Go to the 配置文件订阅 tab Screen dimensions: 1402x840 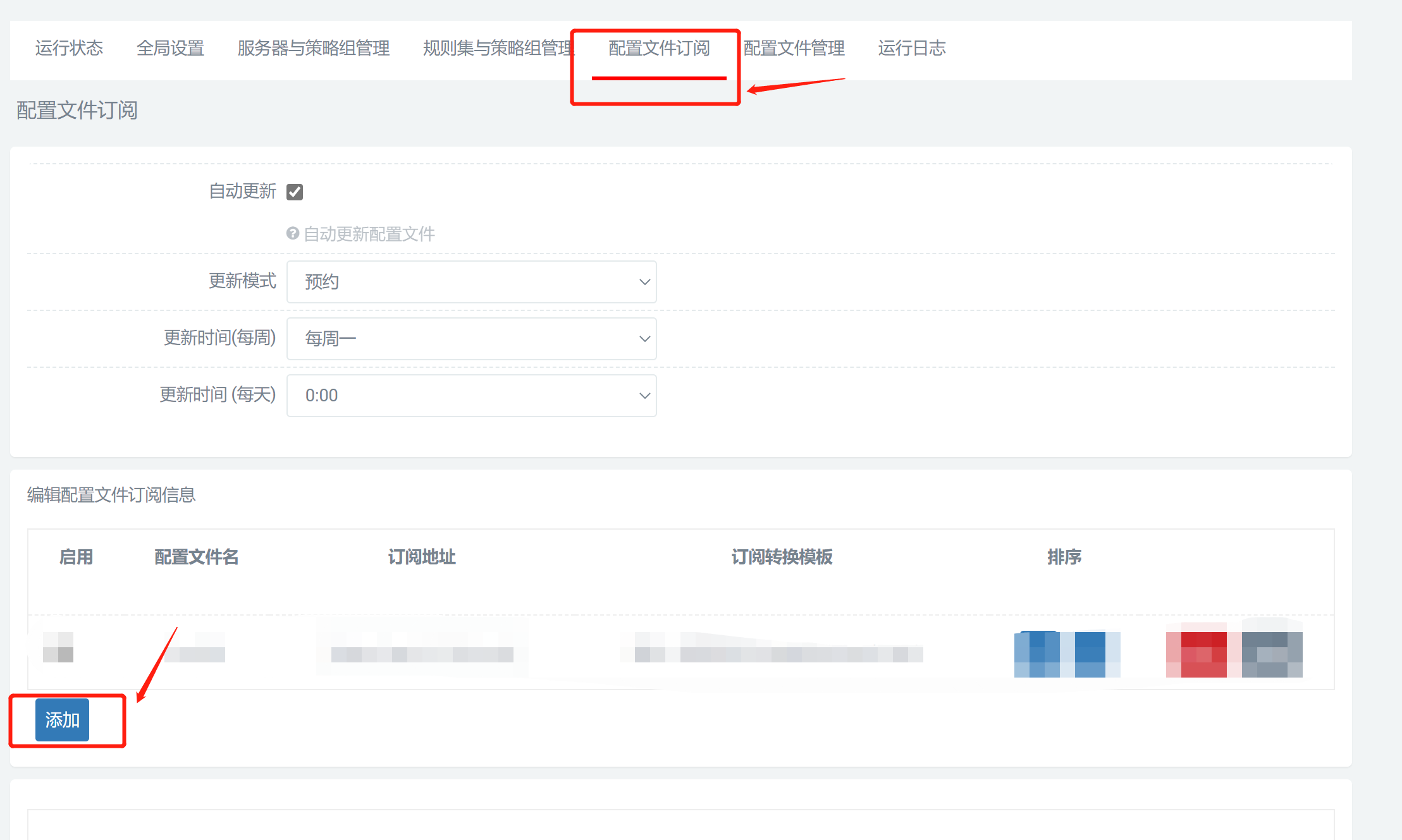click(x=659, y=48)
